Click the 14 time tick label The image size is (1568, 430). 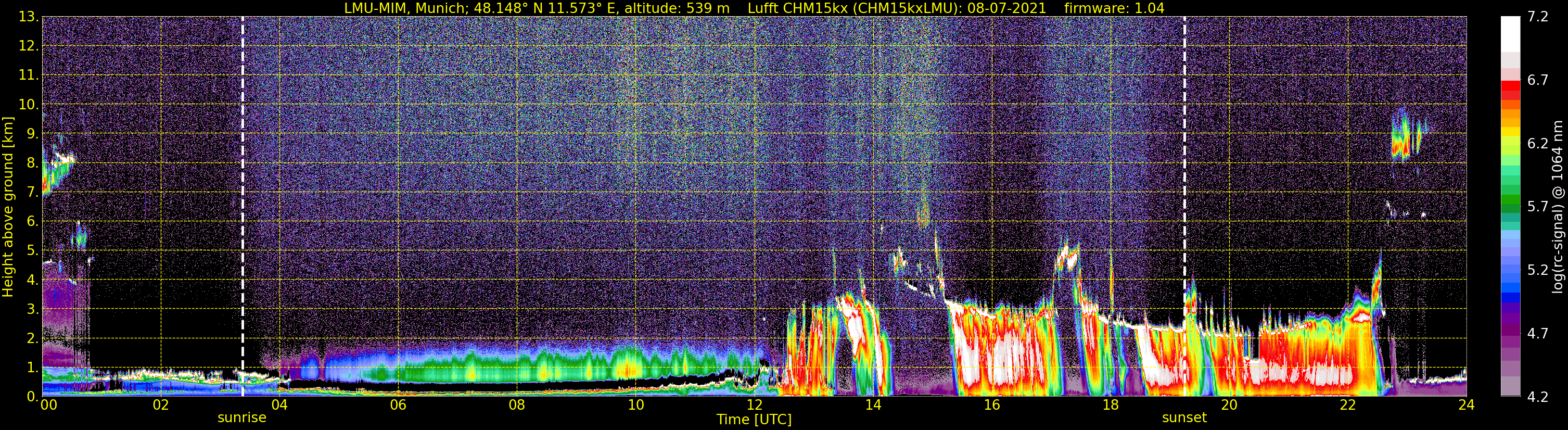tap(872, 405)
